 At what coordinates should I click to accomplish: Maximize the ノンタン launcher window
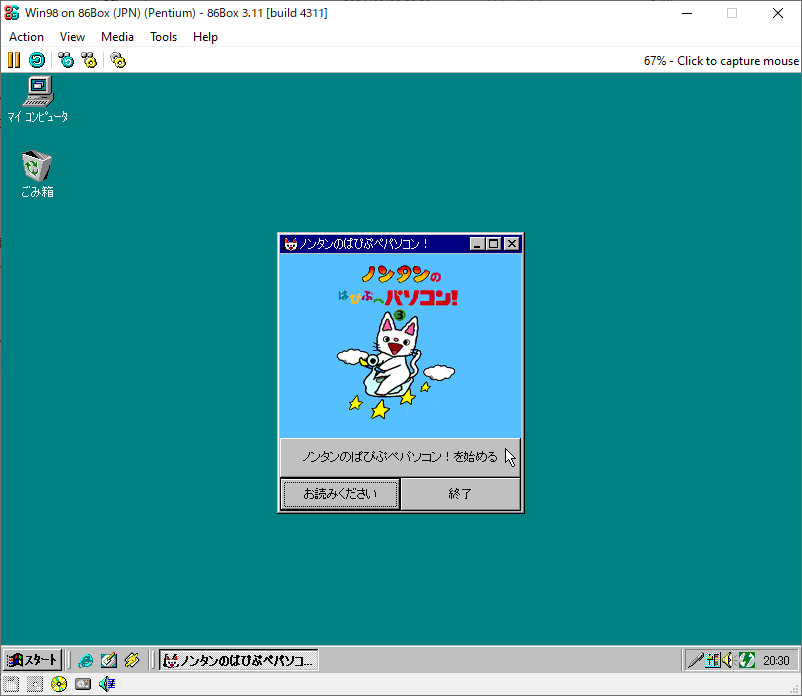(x=494, y=244)
